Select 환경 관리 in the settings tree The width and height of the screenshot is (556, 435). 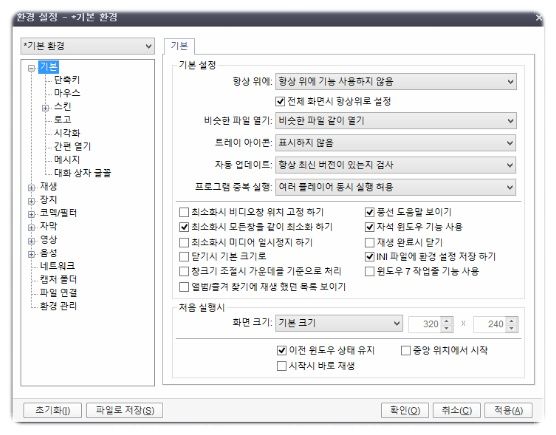[x=58, y=306]
